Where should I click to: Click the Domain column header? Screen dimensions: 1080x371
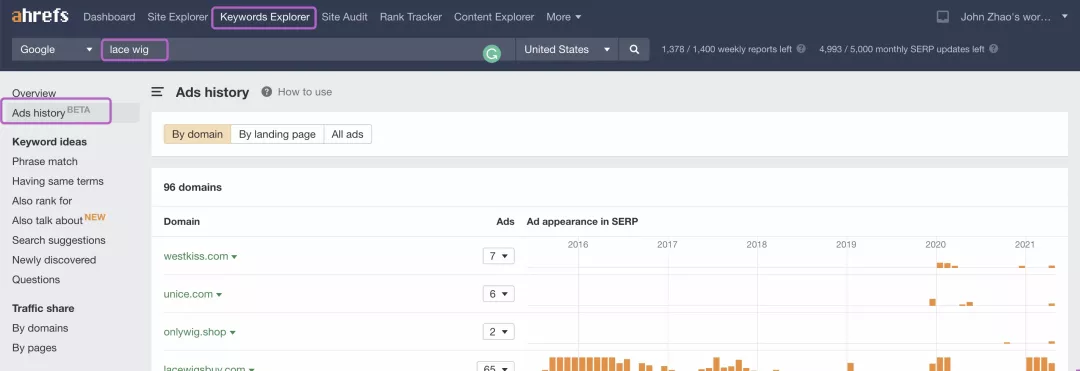point(182,222)
